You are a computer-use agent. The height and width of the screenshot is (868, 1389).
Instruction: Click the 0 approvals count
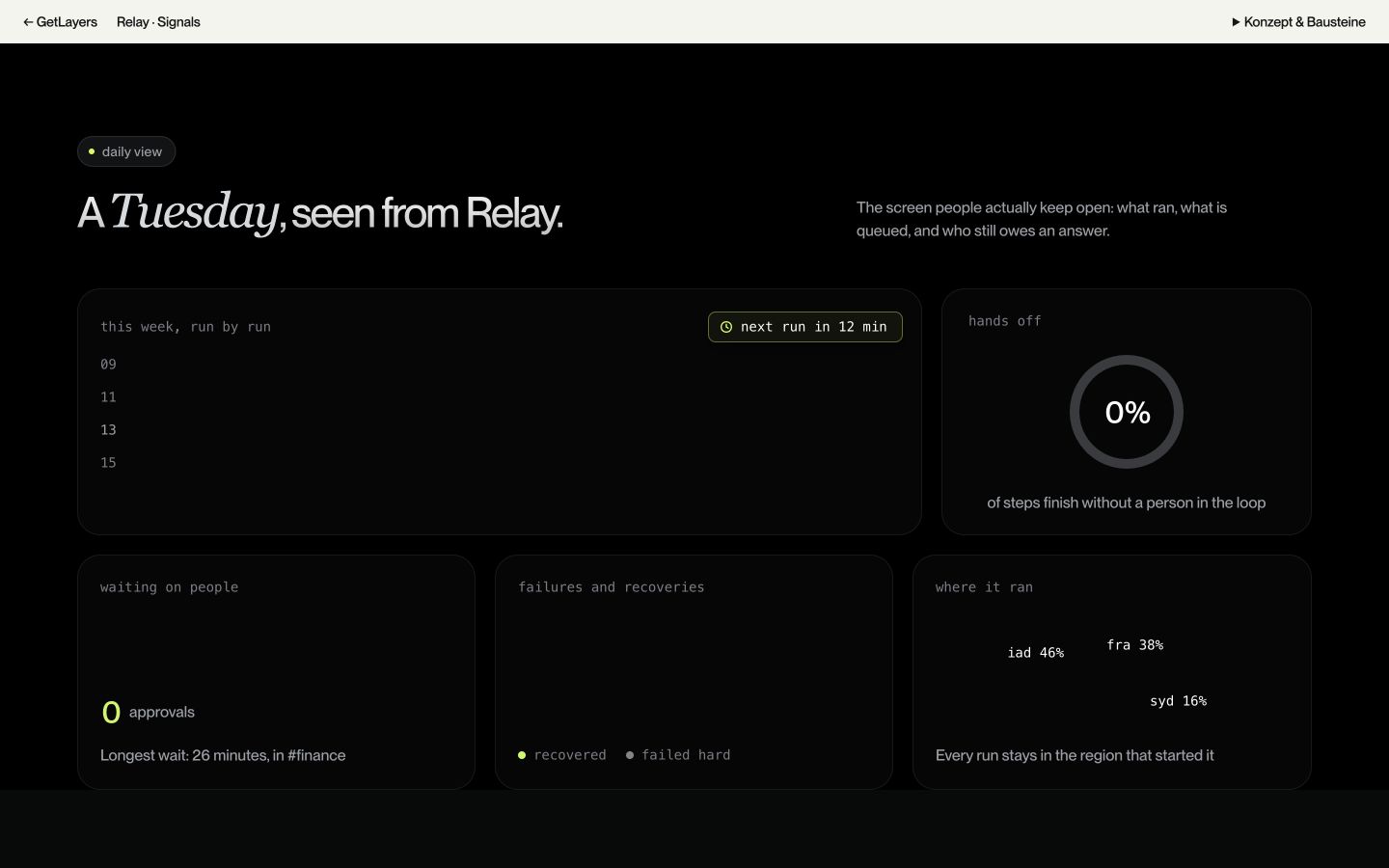[149, 712]
